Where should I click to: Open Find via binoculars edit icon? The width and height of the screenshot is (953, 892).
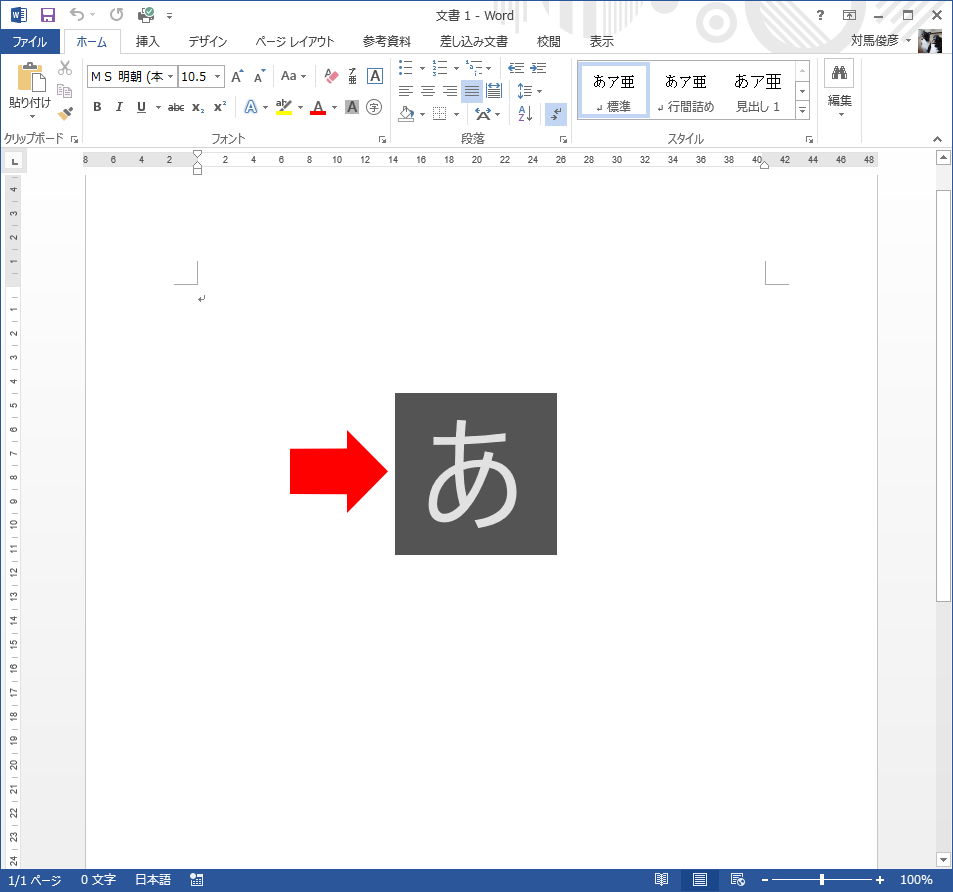pos(839,74)
